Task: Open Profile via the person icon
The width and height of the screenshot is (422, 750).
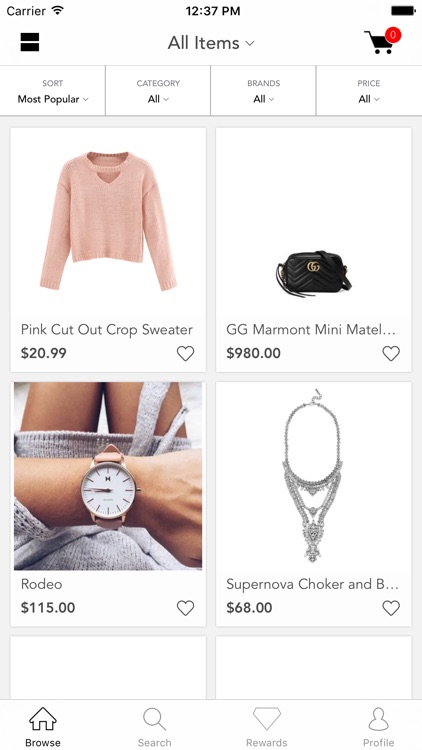Action: click(378, 719)
